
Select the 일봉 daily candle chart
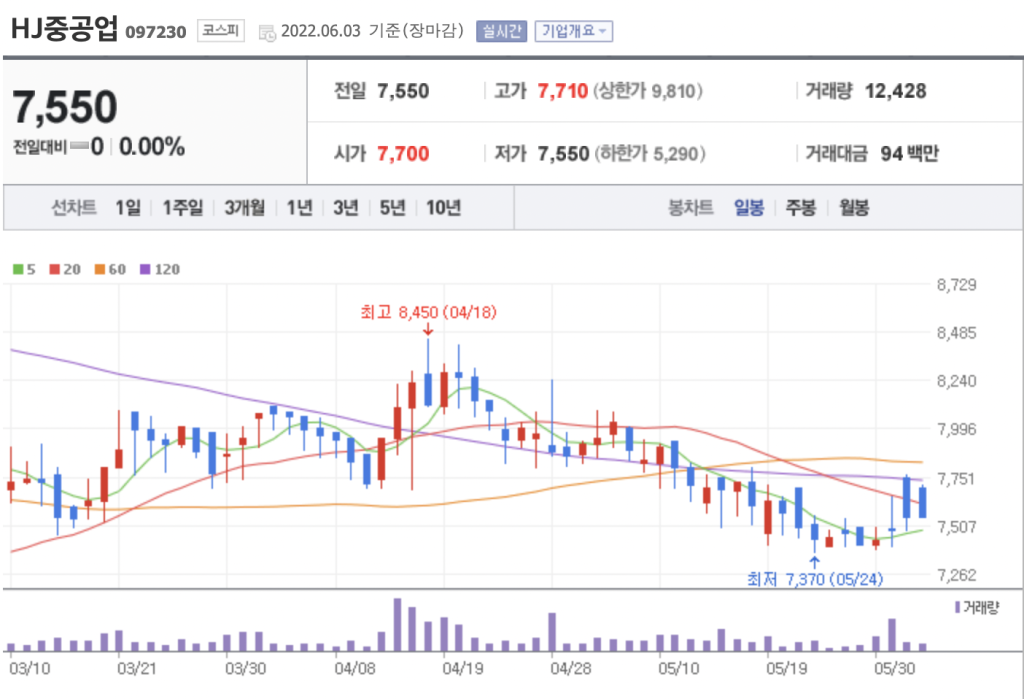click(x=749, y=208)
